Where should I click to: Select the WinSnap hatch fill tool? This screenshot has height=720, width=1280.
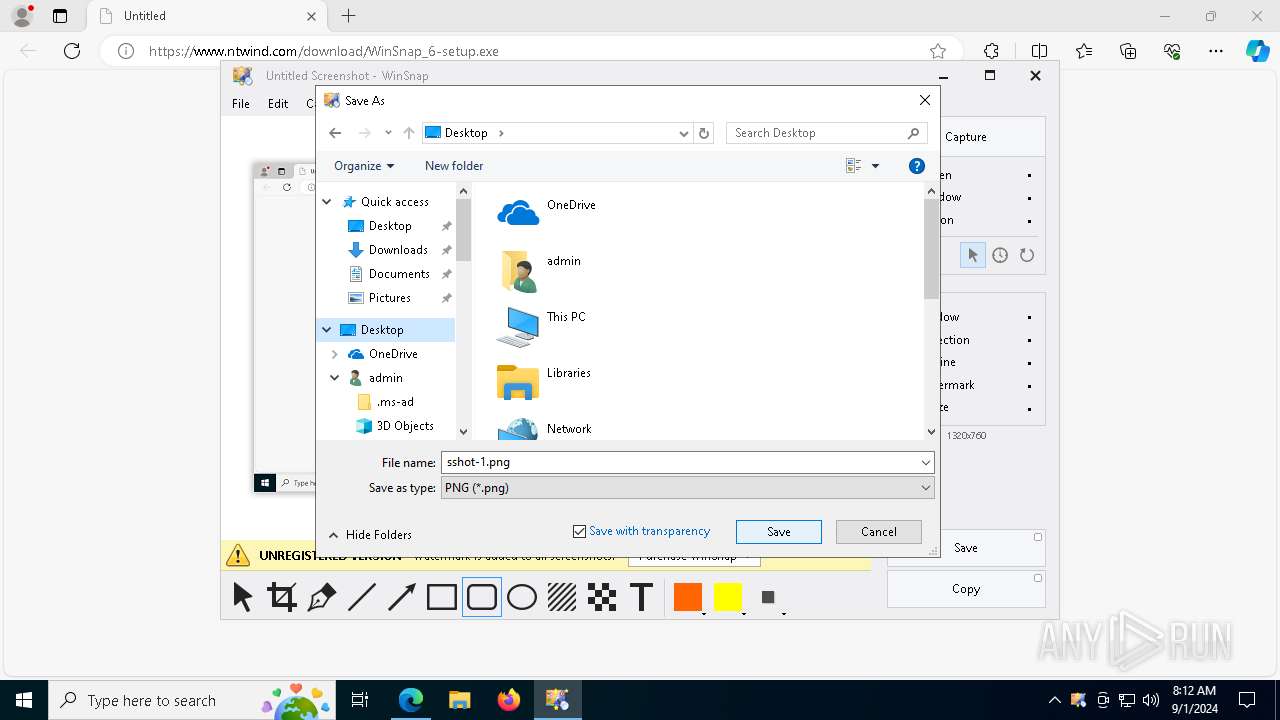pos(562,597)
